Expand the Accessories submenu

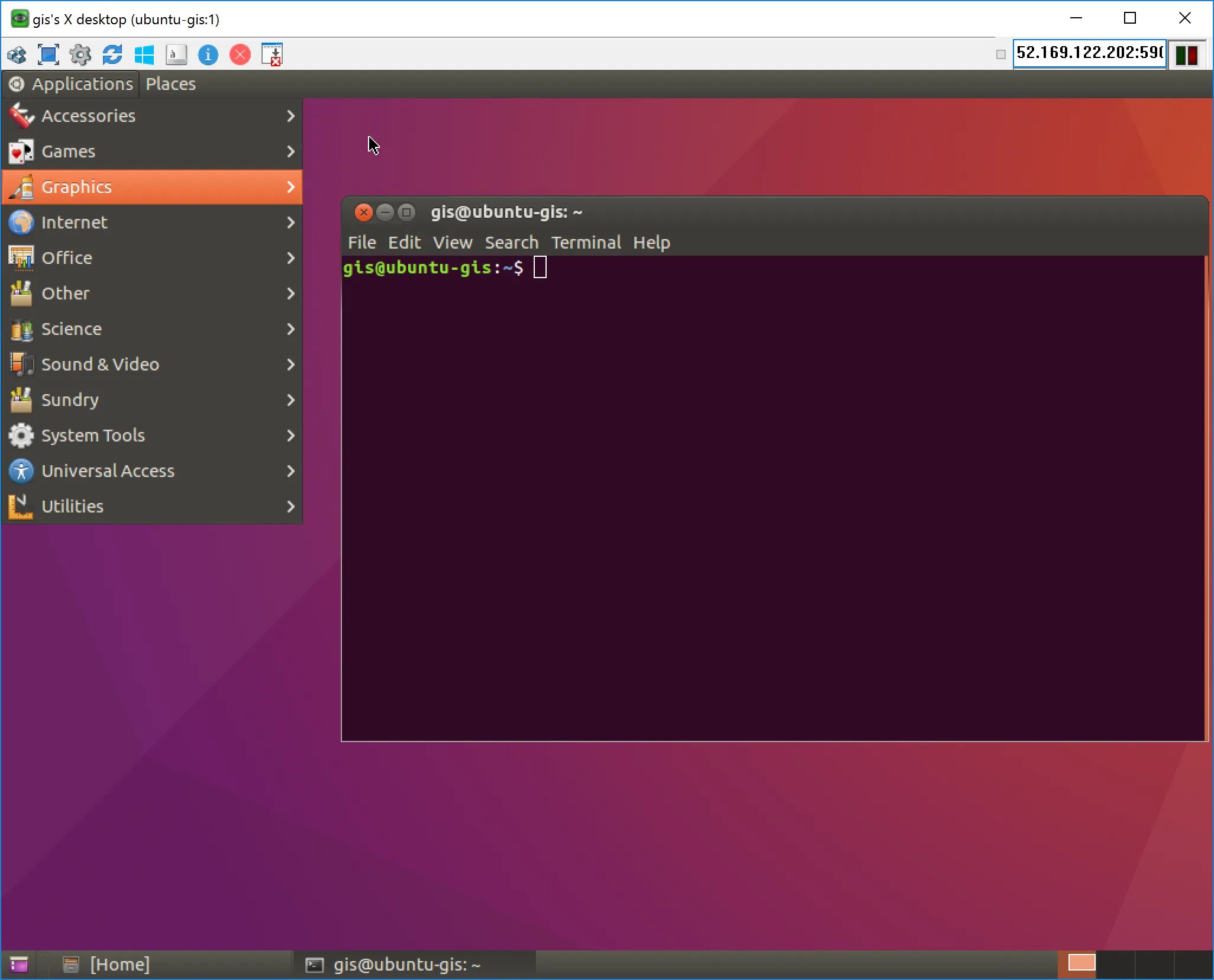pos(153,116)
